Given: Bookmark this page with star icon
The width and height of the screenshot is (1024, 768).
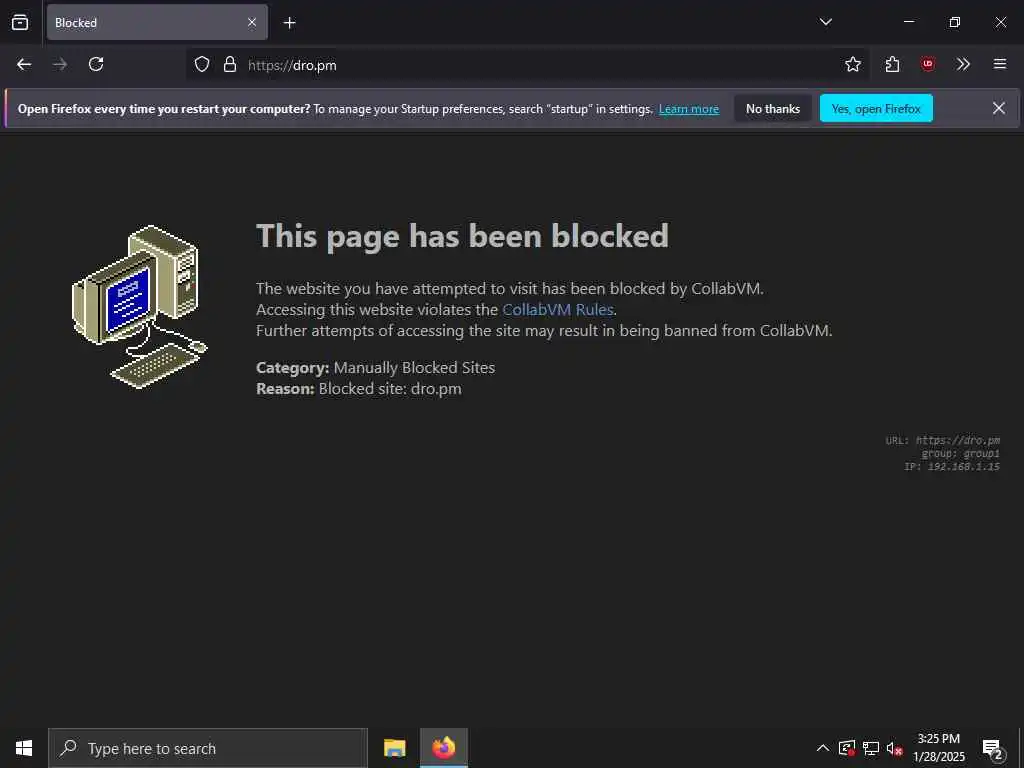Looking at the screenshot, I should (x=852, y=64).
